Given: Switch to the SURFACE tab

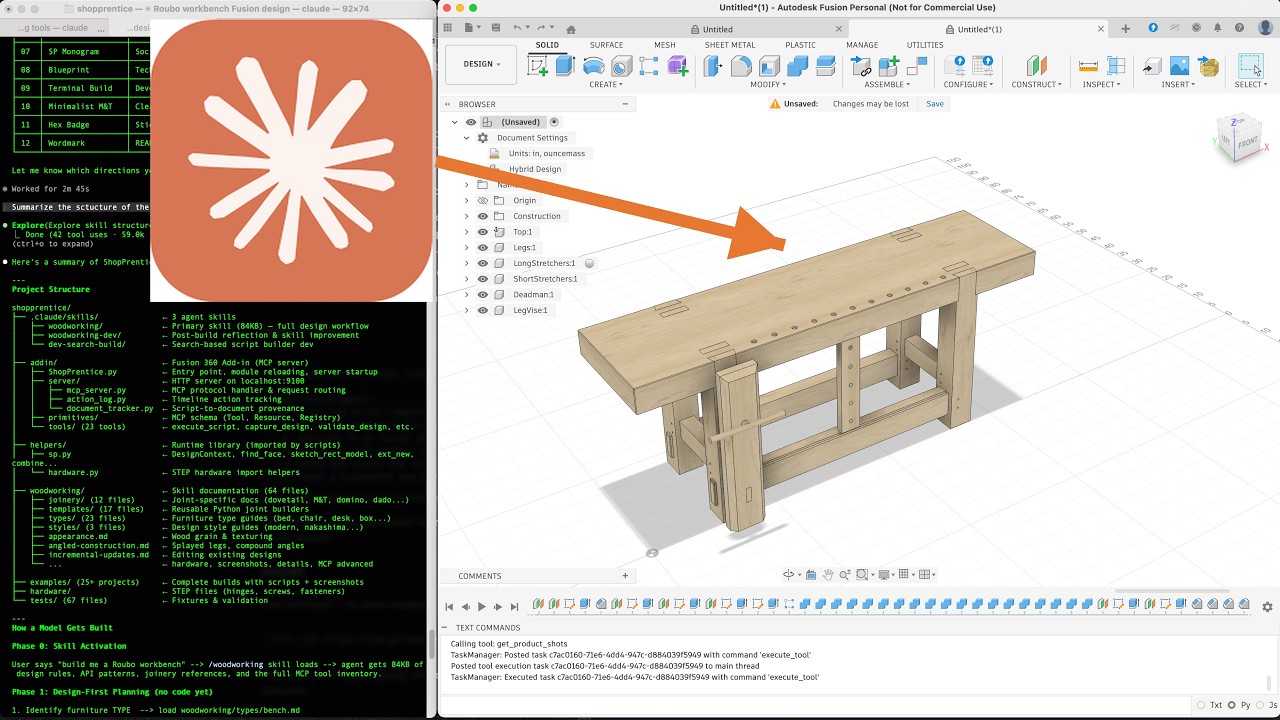Looking at the screenshot, I should tap(606, 45).
